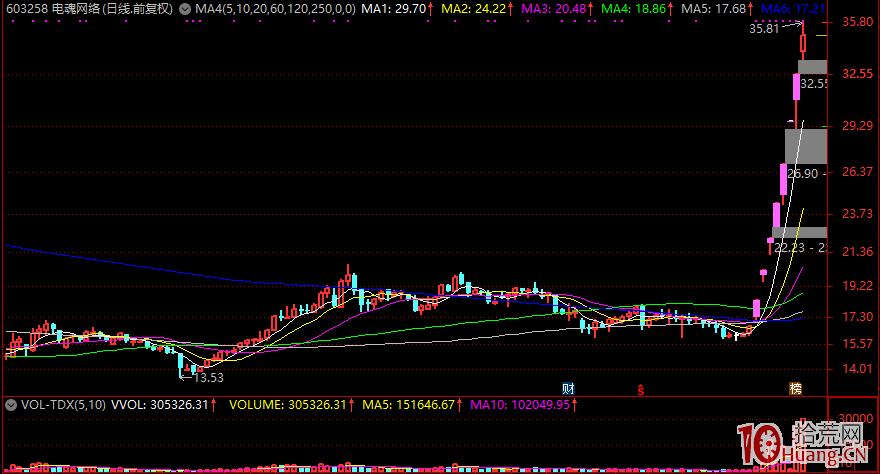Click the green MA4: 18.86 value
The width and height of the screenshot is (880, 474).
pyautogui.click(x=634, y=9)
